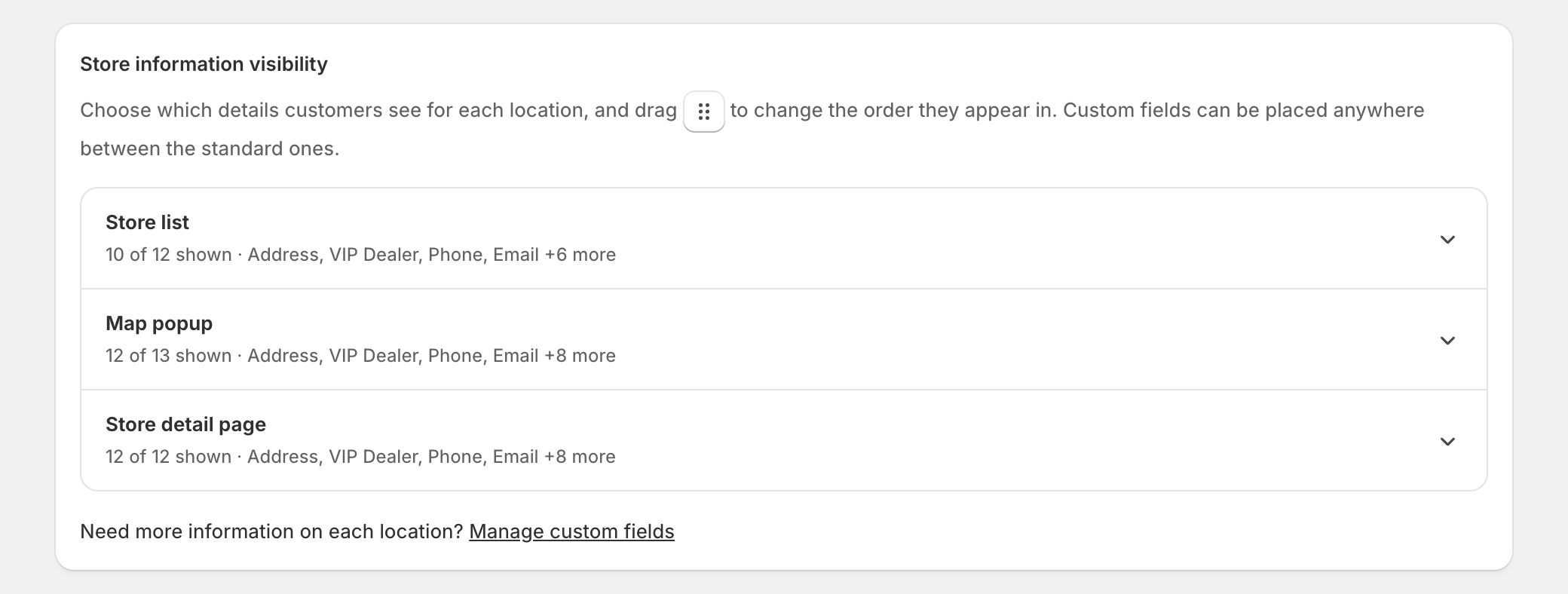Expand the Map popup section chevron
Viewport: 1568px width, 594px height.
coord(1447,341)
